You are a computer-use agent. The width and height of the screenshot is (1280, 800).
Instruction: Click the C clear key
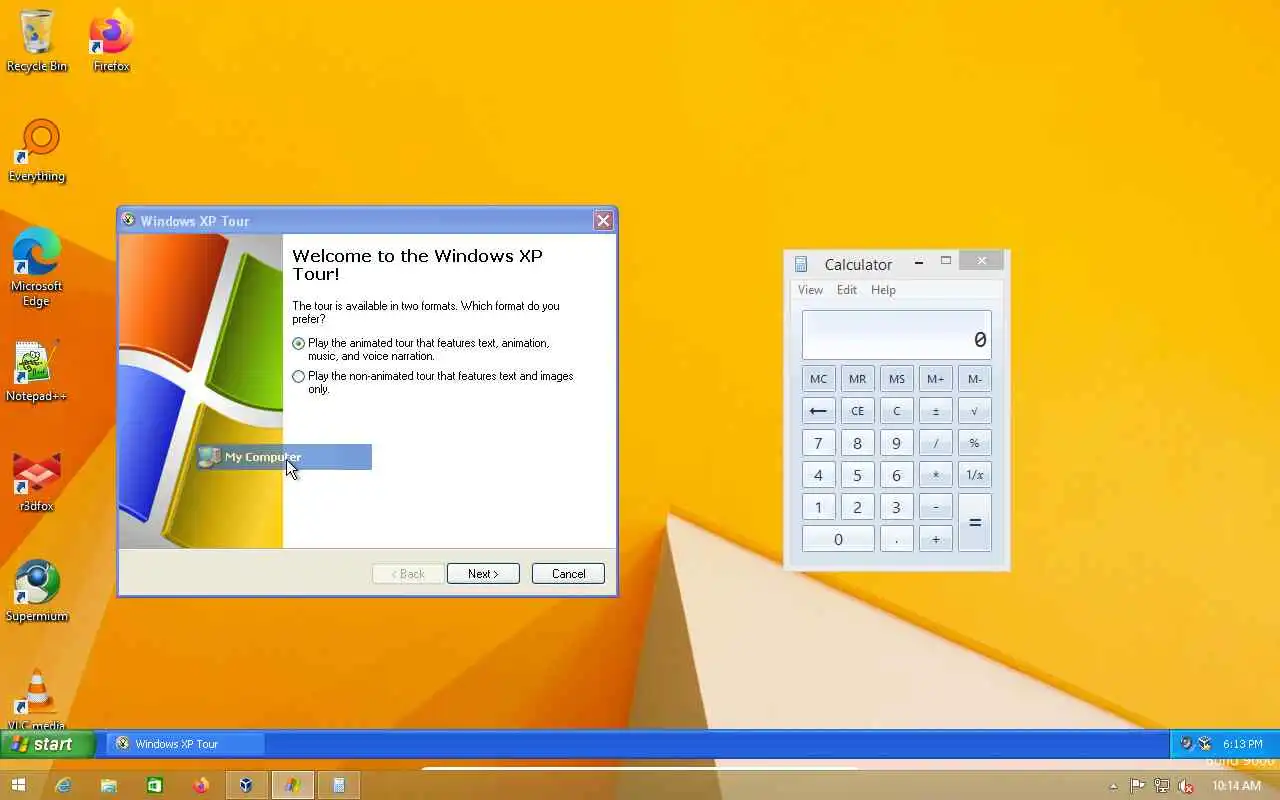coord(897,411)
